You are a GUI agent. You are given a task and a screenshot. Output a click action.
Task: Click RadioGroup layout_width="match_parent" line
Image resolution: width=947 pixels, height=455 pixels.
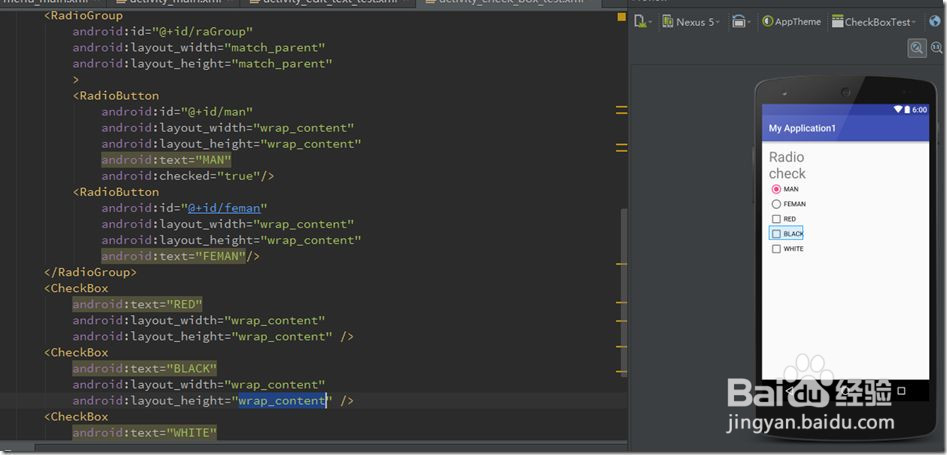pos(199,48)
